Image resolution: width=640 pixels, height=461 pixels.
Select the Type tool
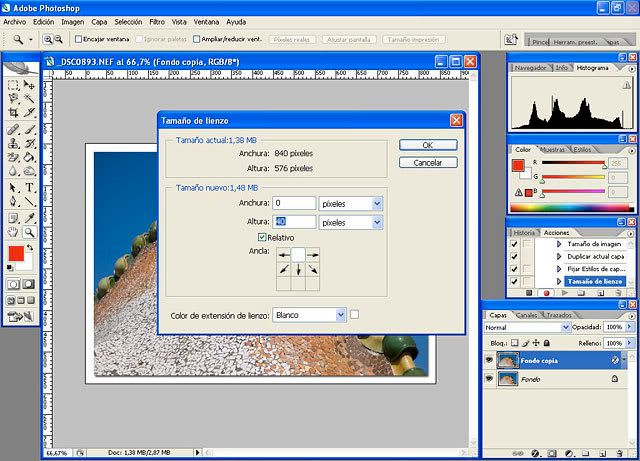coord(29,187)
